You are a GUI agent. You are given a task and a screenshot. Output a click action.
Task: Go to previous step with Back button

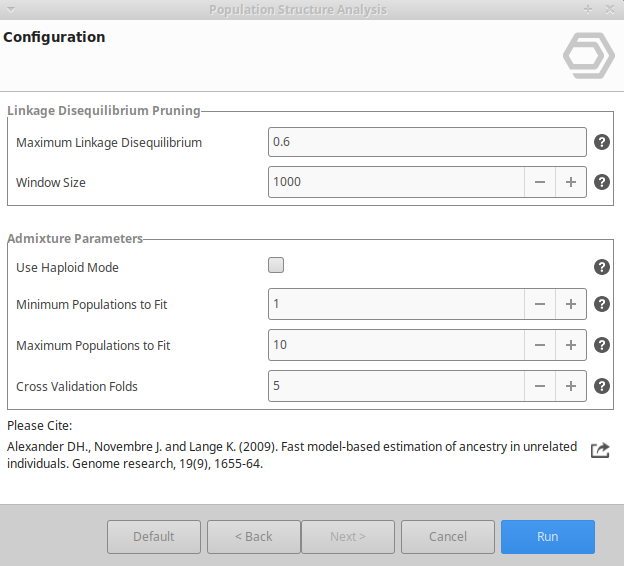(254, 537)
